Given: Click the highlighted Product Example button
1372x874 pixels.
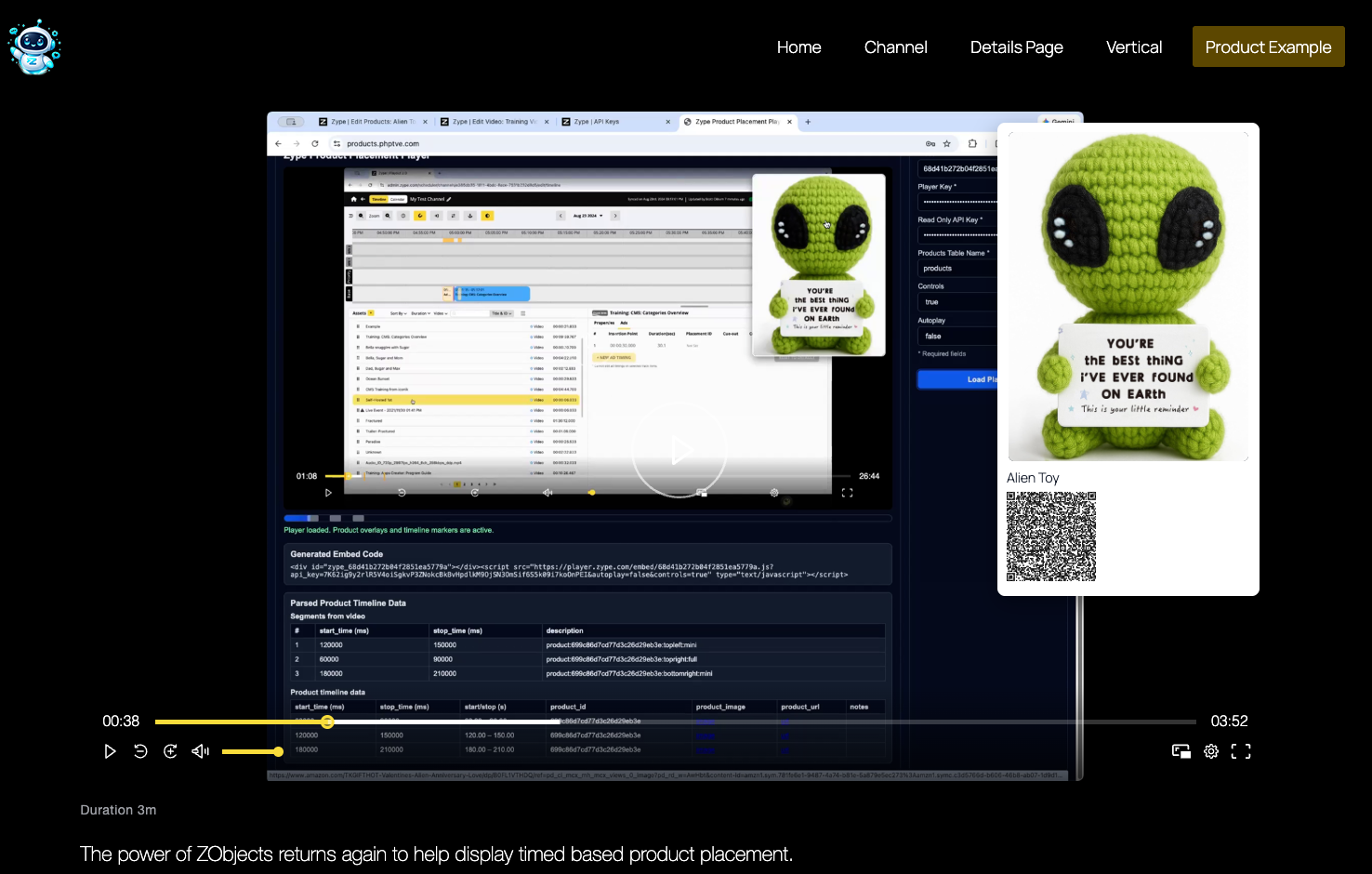Looking at the screenshot, I should pyautogui.click(x=1268, y=46).
